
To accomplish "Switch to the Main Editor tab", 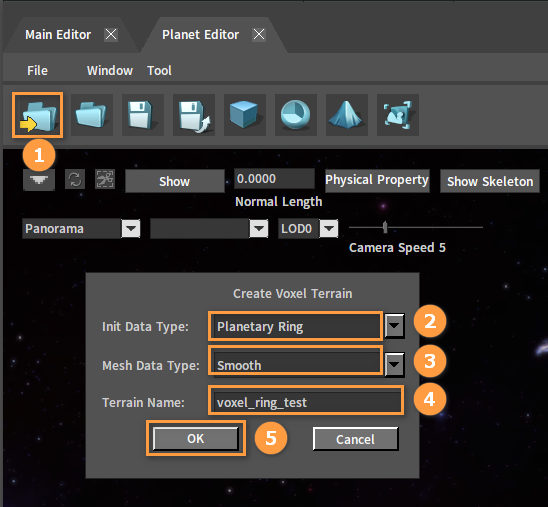I will (58, 35).
